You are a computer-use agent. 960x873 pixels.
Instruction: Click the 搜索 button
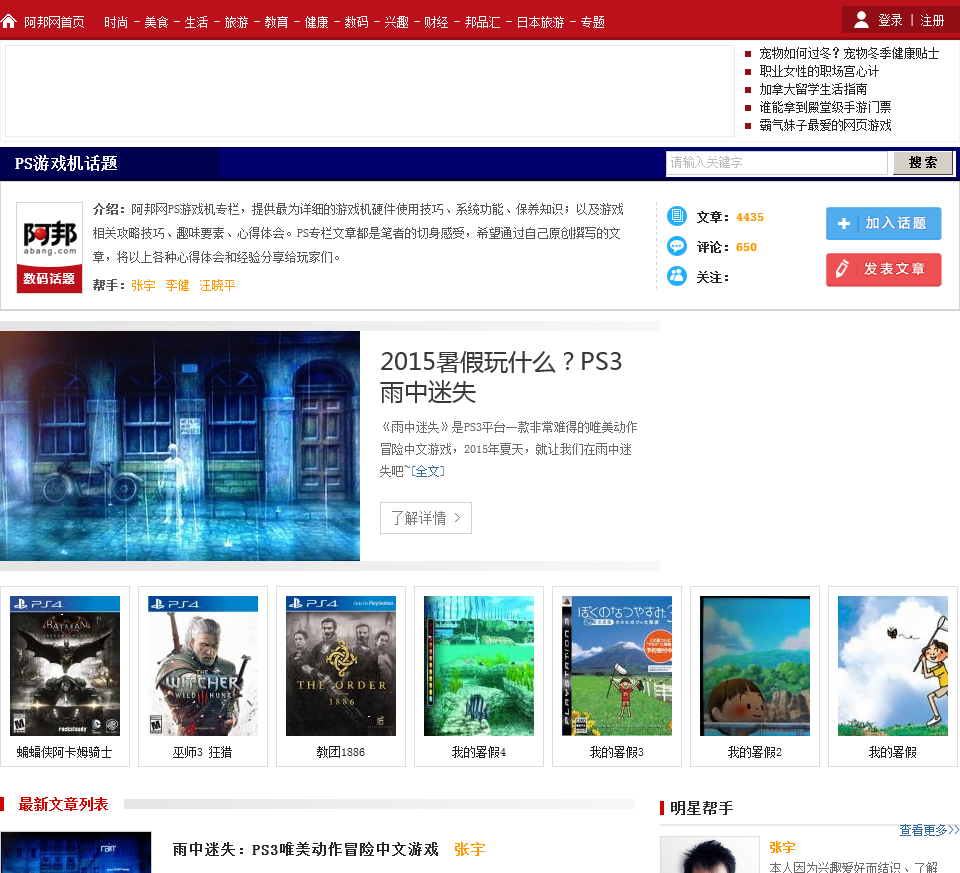coord(923,163)
